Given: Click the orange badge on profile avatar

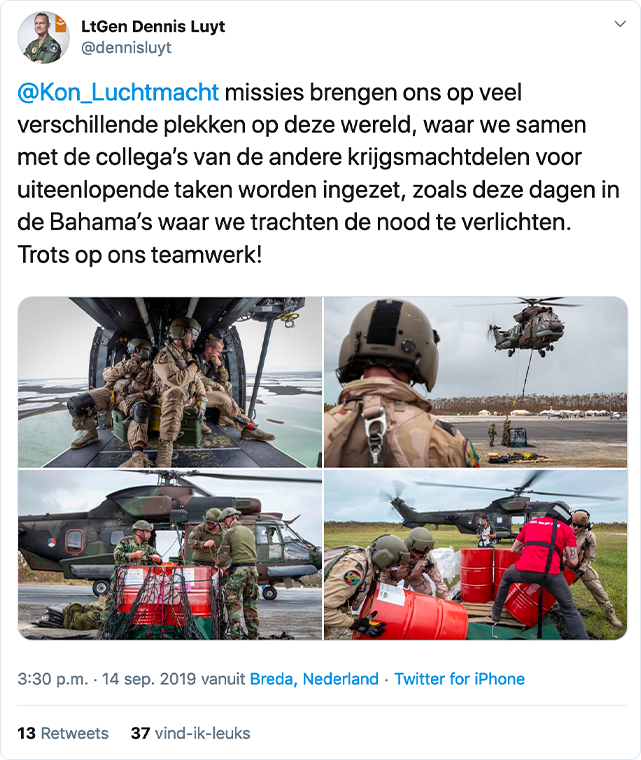Looking at the screenshot, I should tap(61, 24).
